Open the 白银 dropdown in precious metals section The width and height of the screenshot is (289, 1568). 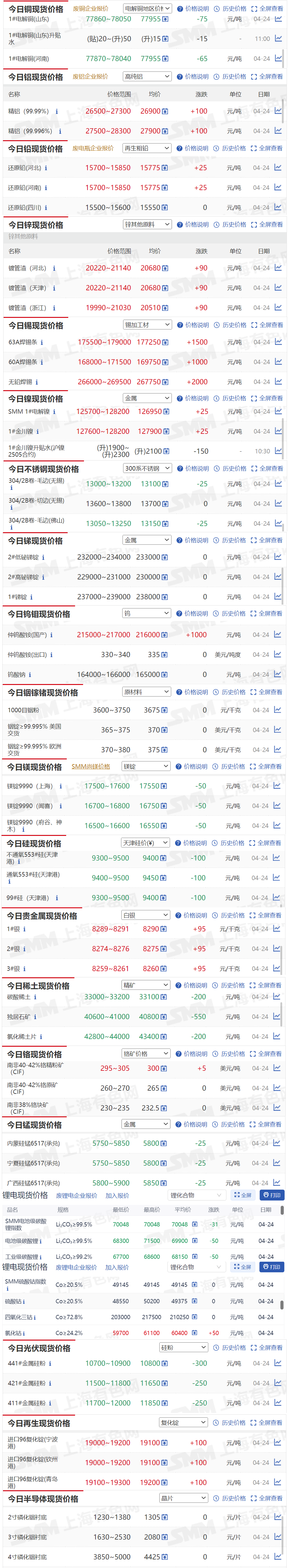[145, 915]
